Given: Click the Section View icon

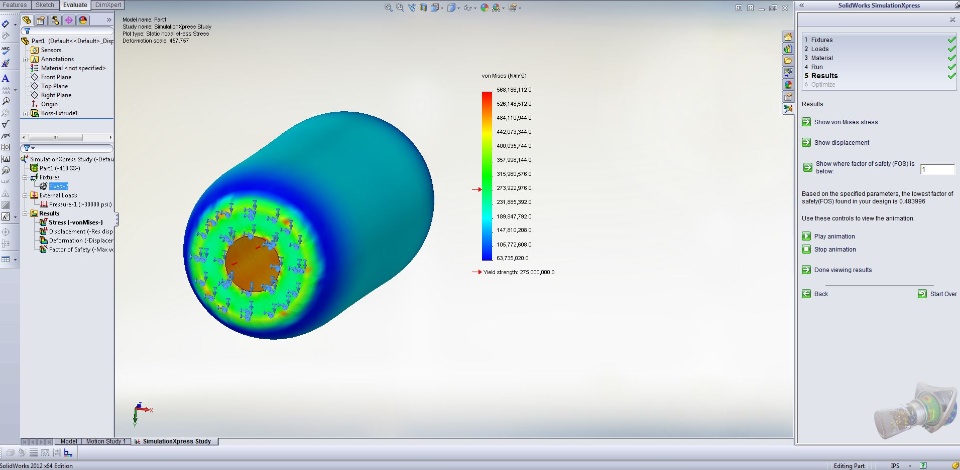Looking at the screenshot, I should 424,7.
